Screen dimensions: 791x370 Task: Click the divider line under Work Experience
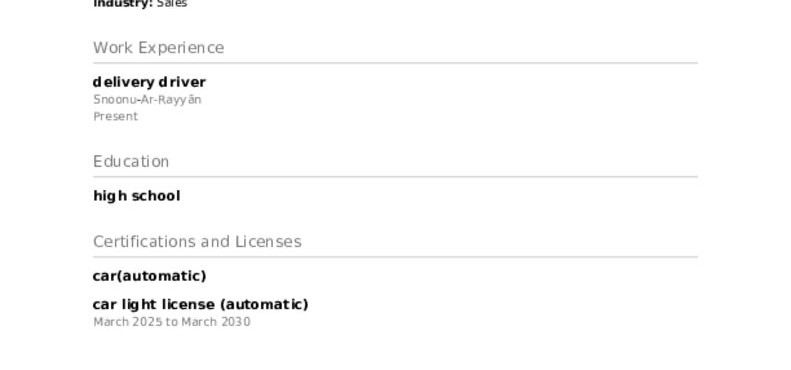396,63
